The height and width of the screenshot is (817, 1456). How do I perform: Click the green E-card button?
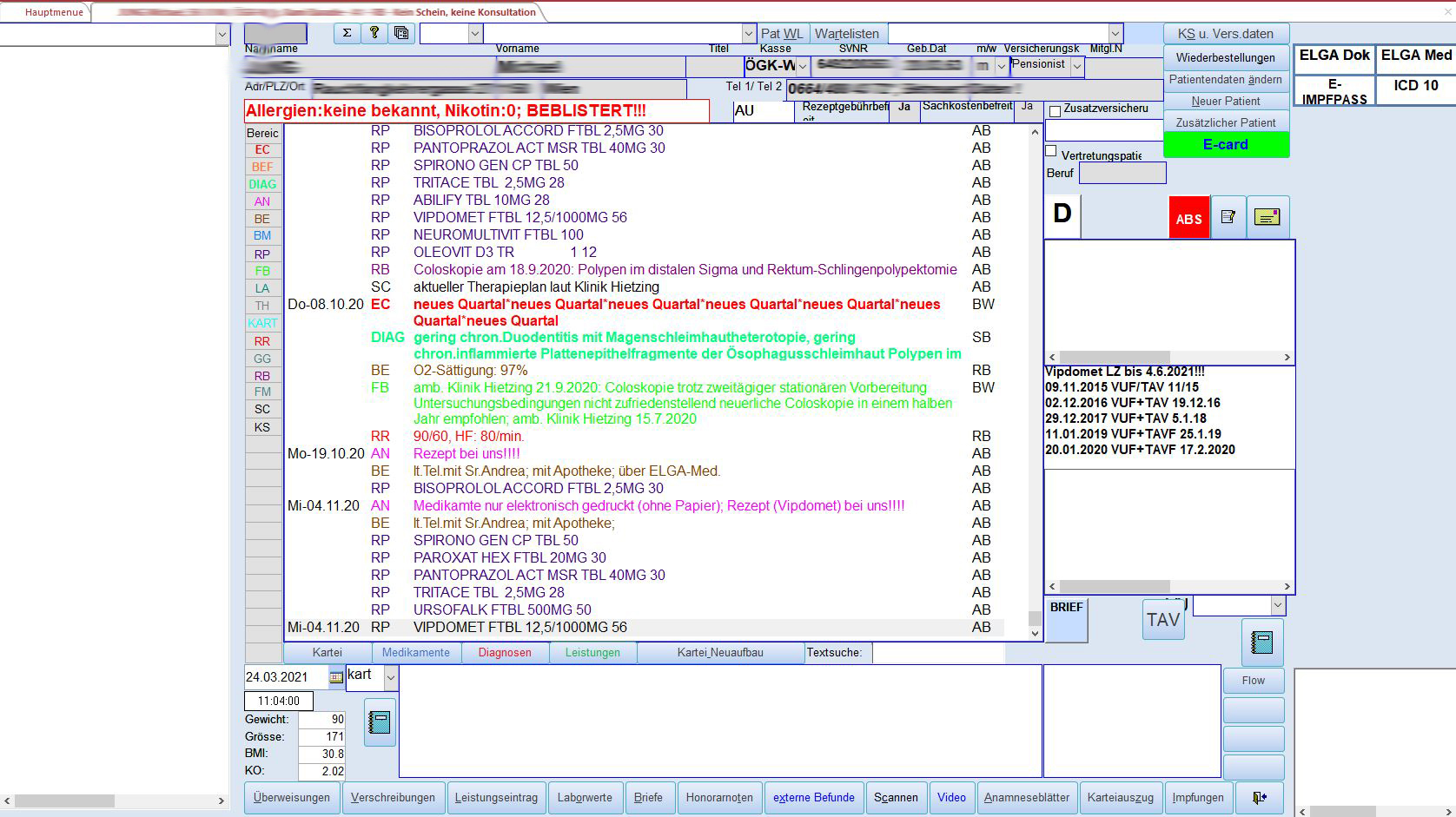[1226, 145]
